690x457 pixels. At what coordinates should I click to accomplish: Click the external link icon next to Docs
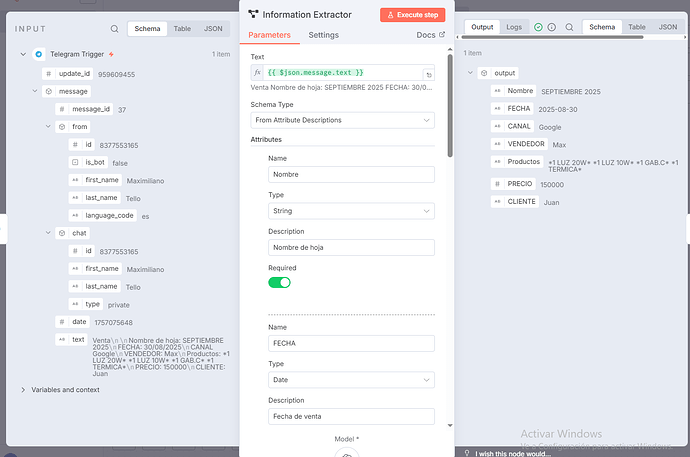click(442, 34)
